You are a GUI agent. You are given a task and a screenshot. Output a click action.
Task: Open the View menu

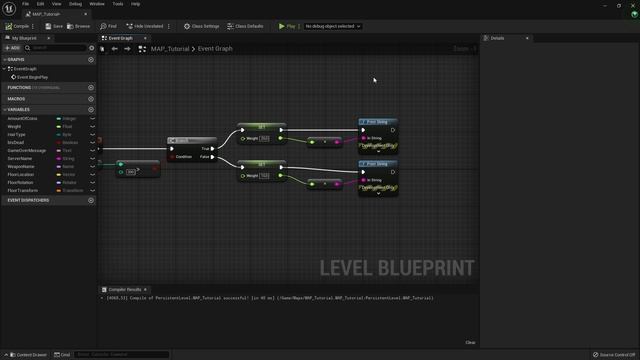(x=56, y=4)
